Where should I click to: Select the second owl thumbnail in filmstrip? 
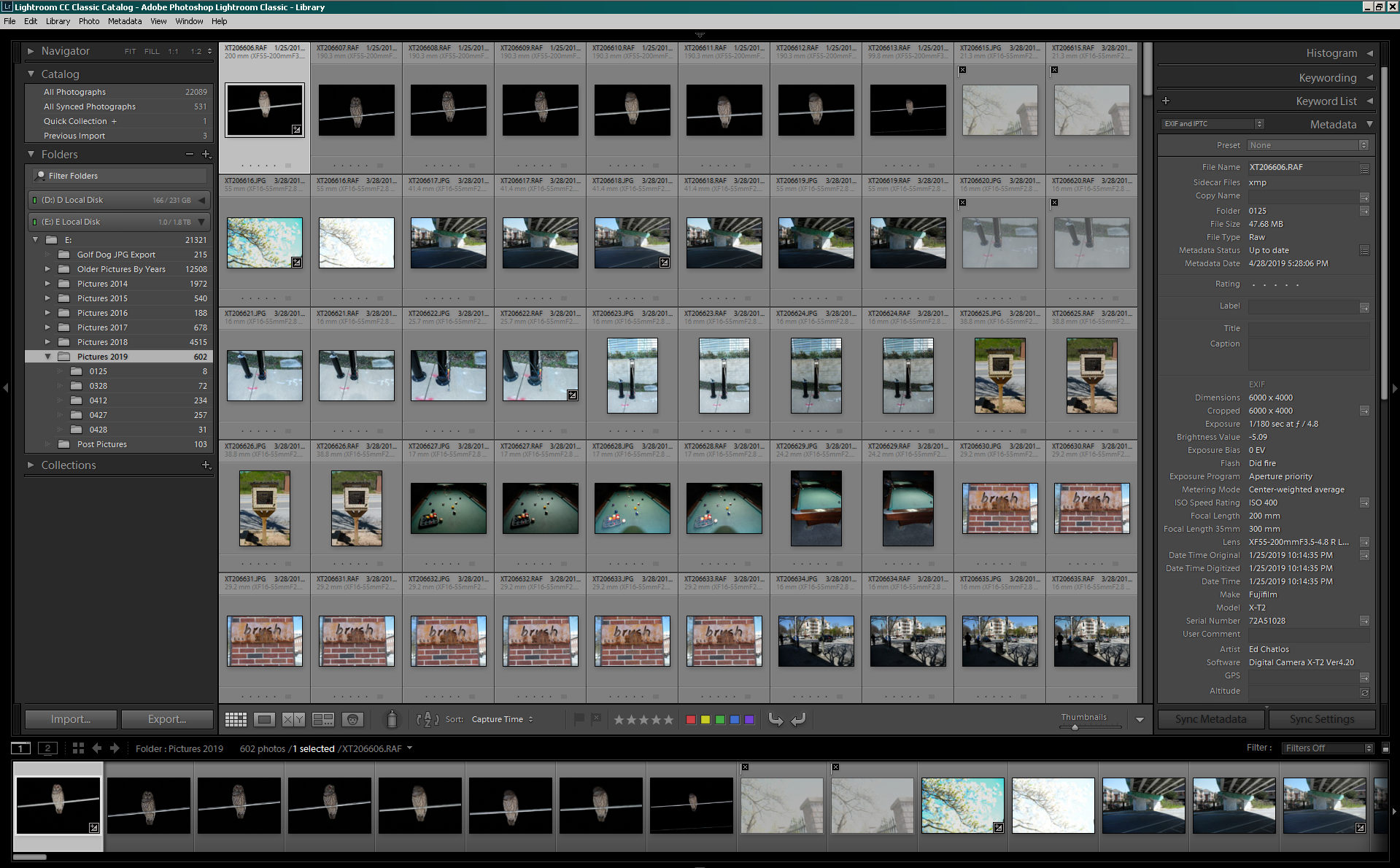point(148,805)
